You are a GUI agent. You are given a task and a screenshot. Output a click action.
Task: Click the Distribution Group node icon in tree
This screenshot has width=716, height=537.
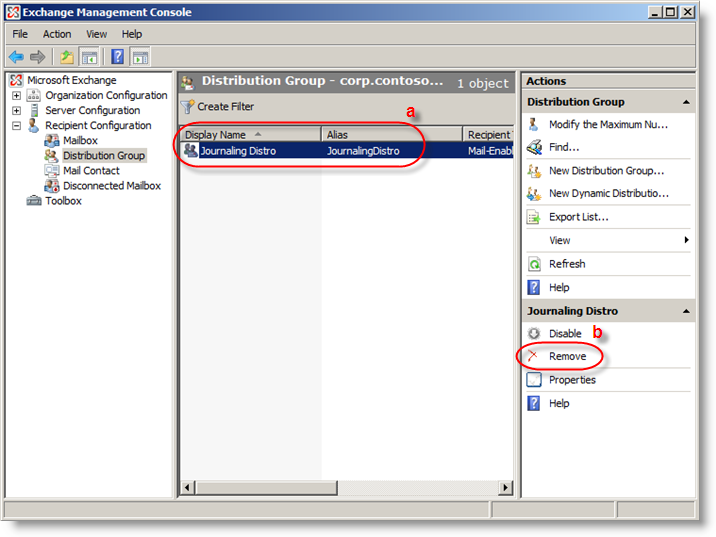51,156
